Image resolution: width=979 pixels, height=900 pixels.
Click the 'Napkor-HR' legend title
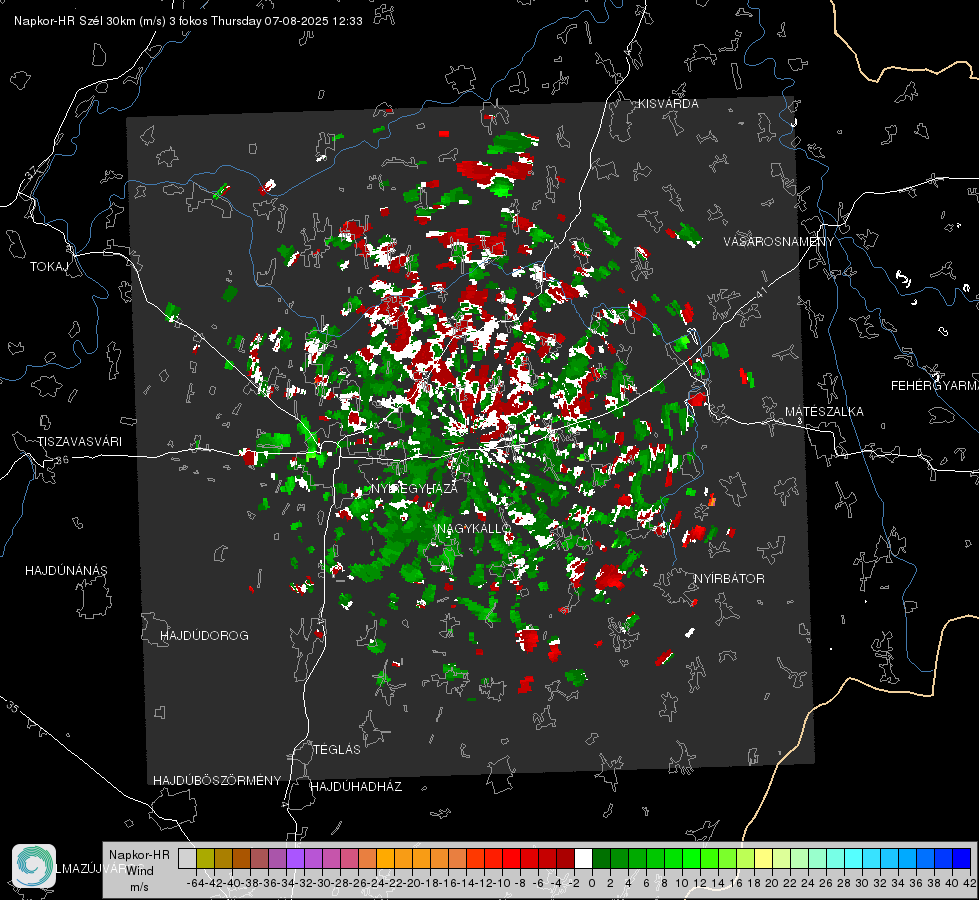point(139,855)
